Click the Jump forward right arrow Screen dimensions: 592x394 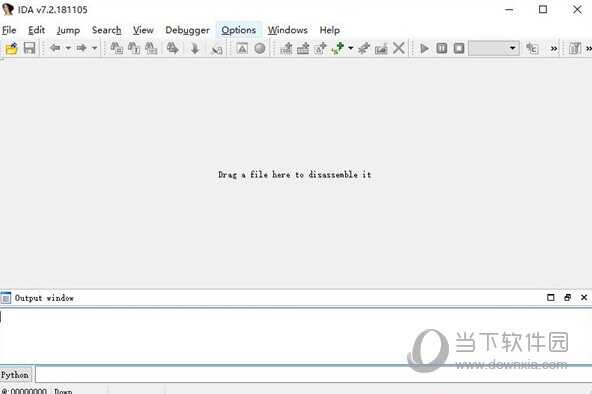point(81,48)
